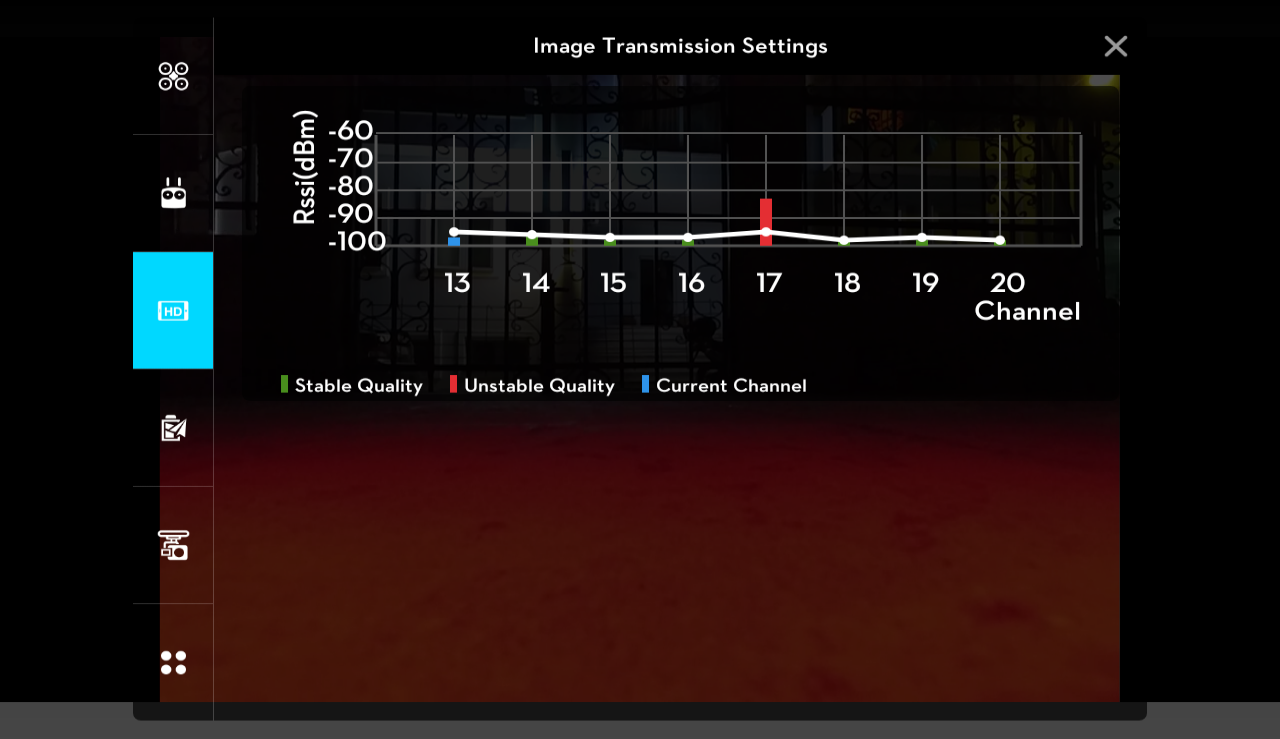Open the gimbal camera settings tab
Screen dimensions: 1280x739
[173, 545]
